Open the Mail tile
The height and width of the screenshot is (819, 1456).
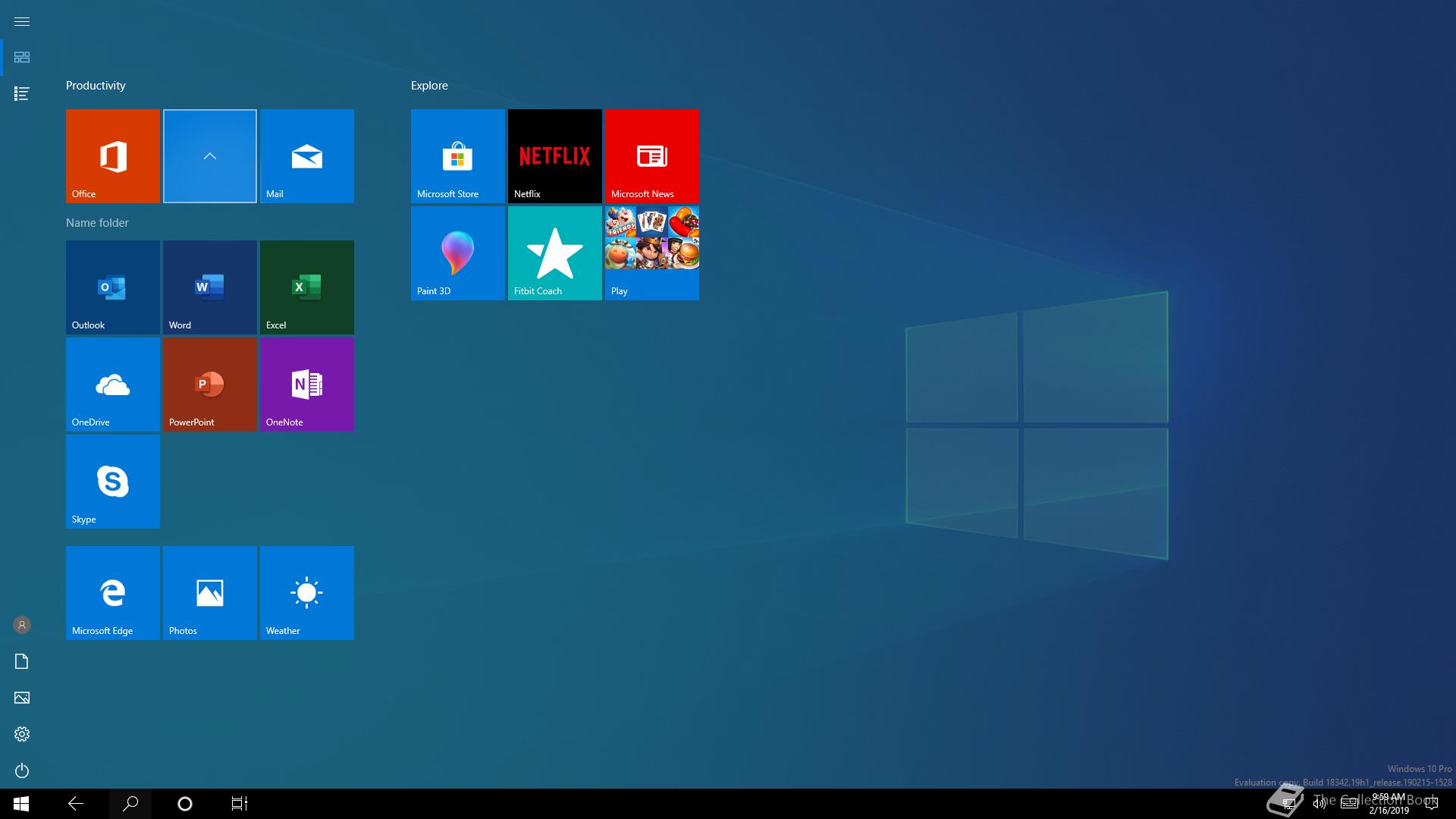point(307,156)
